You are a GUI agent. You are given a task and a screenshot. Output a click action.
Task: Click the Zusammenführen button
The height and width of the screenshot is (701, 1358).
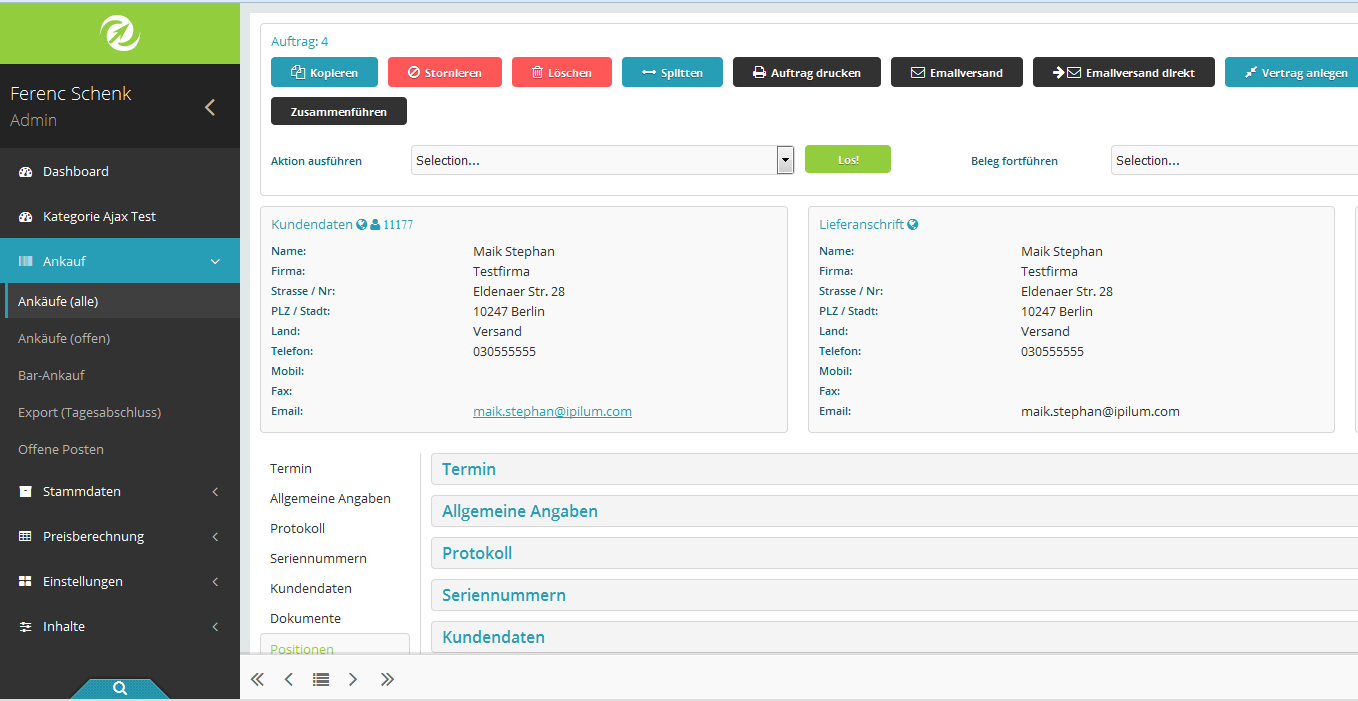click(339, 111)
